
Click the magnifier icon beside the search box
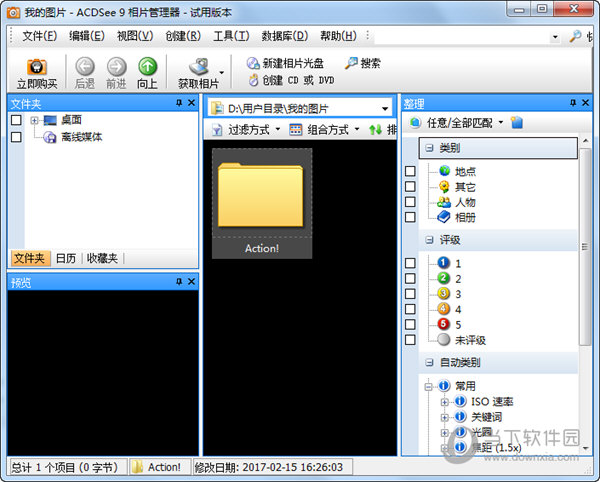pos(575,36)
